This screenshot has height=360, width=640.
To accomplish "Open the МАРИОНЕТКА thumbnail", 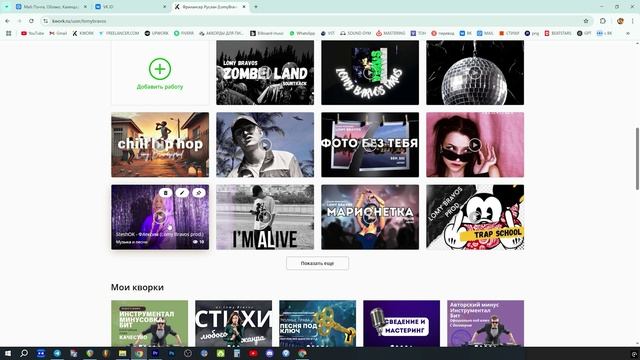I will click(x=370, y=217).
